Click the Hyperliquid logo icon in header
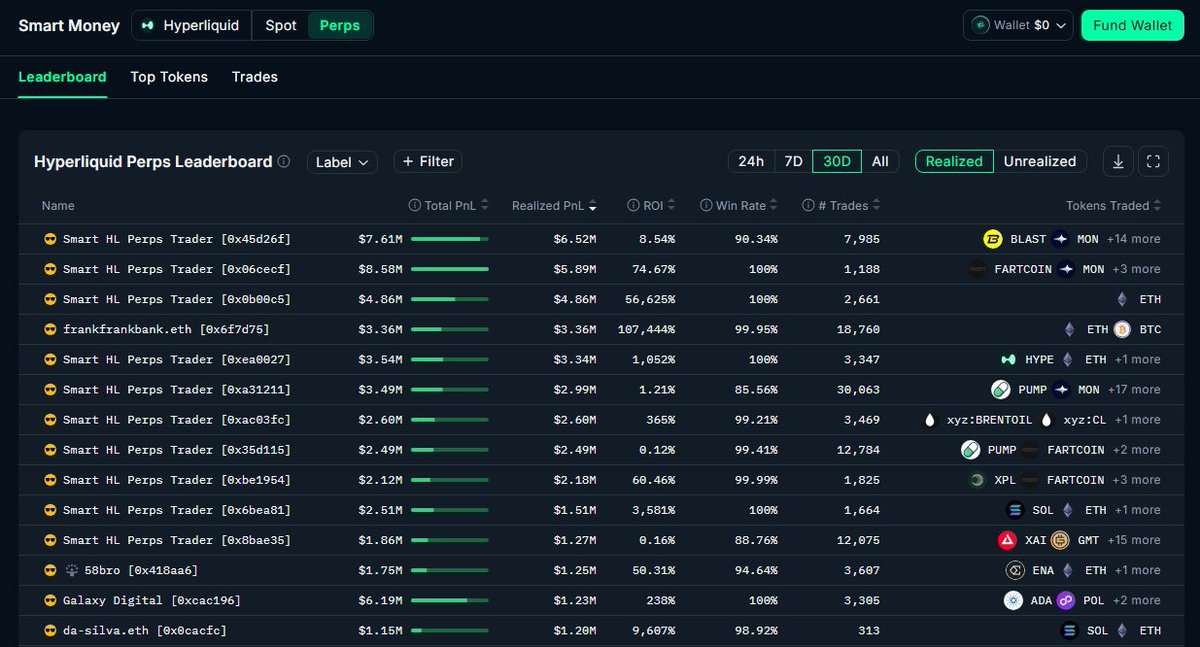 (x=148, y=25)
